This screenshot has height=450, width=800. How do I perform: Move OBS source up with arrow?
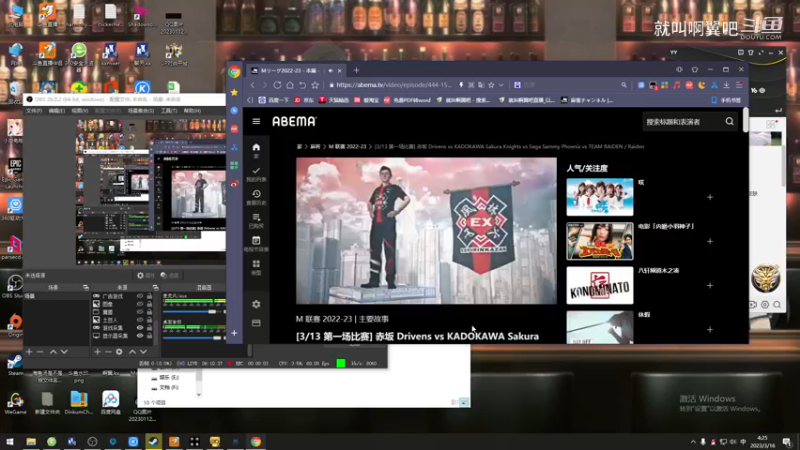(x=132, y=352)
